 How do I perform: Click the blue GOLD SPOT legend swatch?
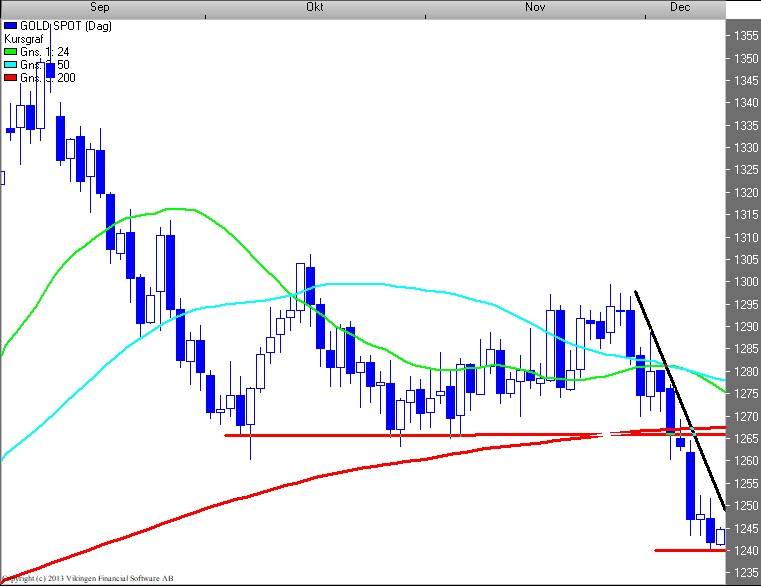10,26
